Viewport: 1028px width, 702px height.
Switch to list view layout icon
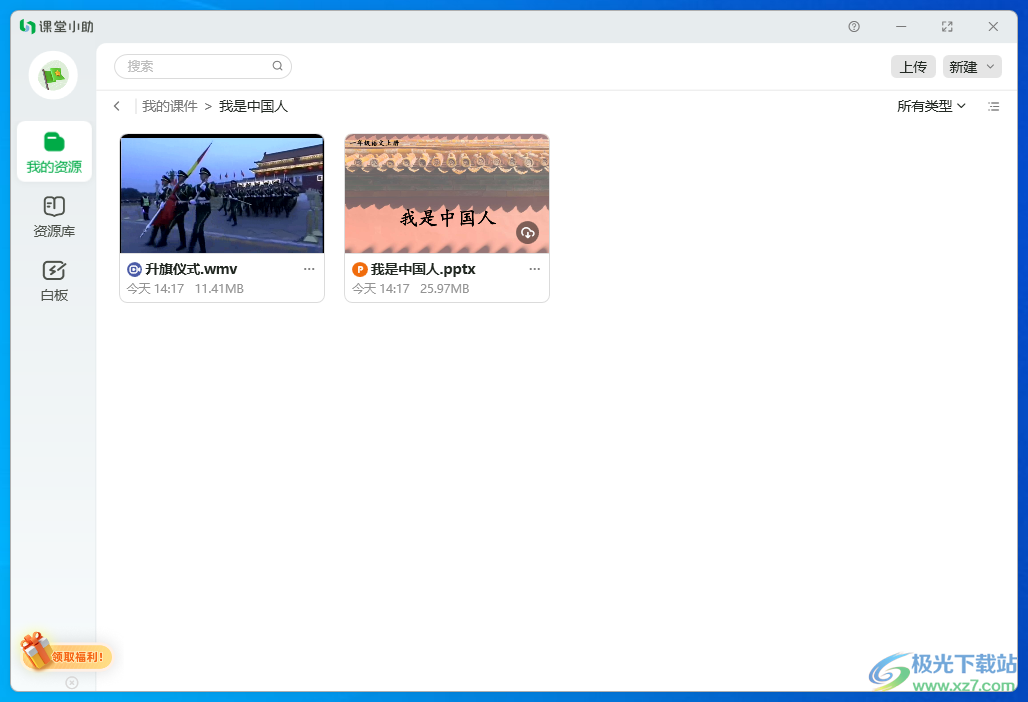pos(993,106)
